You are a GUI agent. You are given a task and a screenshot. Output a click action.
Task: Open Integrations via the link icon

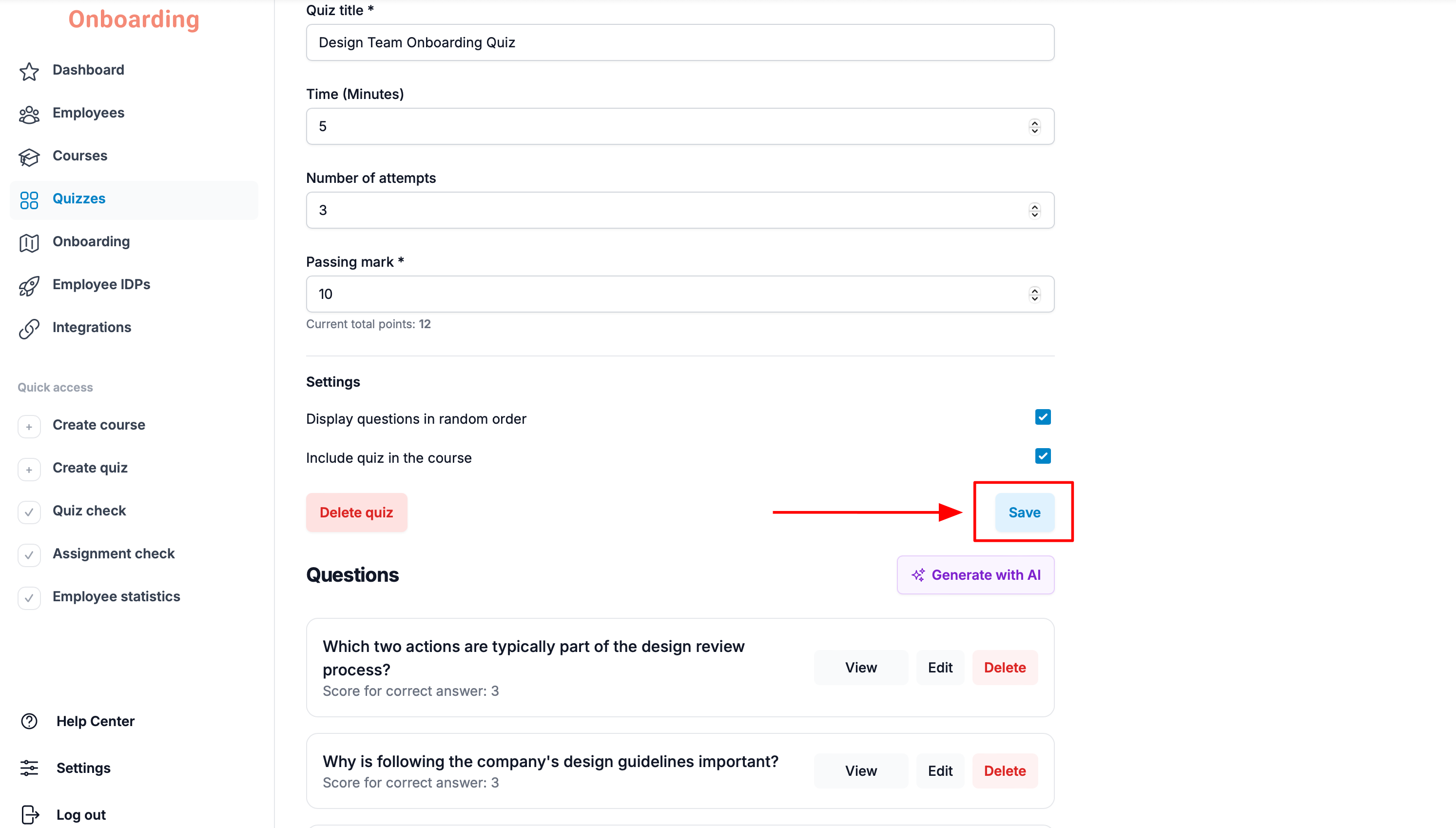pyautogui.click(x=29, y=328)
